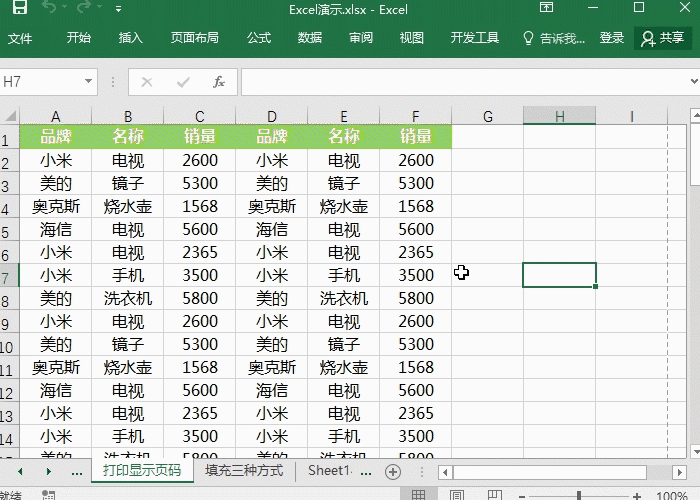Expand the Name Box dropdown arrow

click(x=89, y=82)
